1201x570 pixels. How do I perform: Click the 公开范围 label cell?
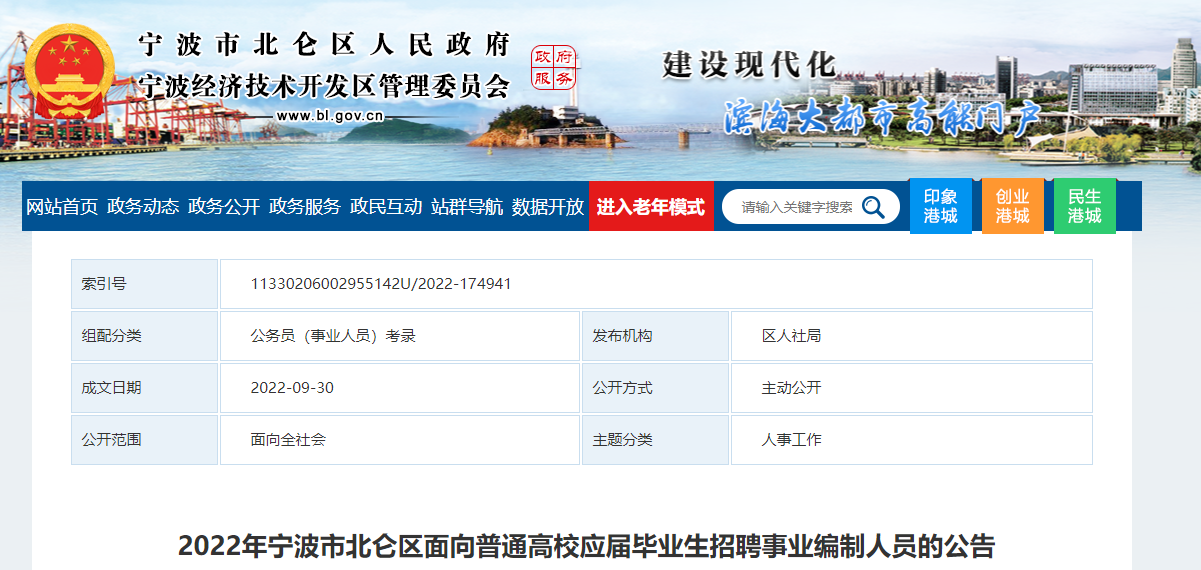click(x=145, y=440)
